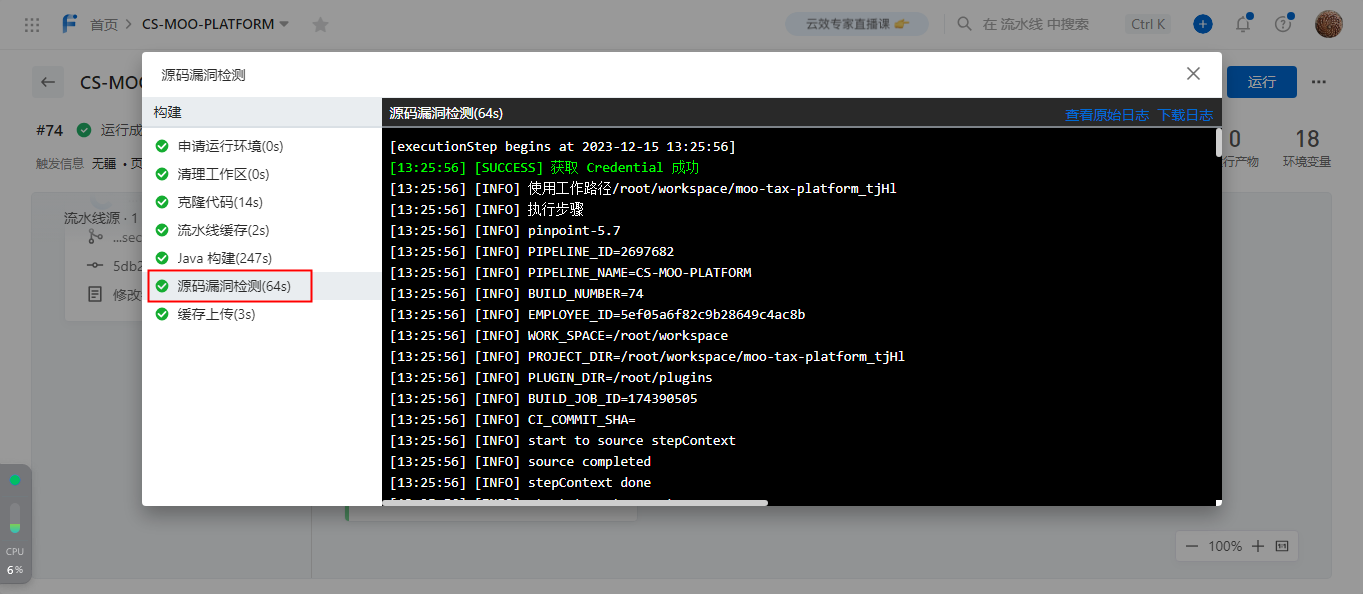The height and width of the screenshot is (594, 1363).
Task: Click the 获取 Credential 成功 log line
Action: tap(545, 167)
